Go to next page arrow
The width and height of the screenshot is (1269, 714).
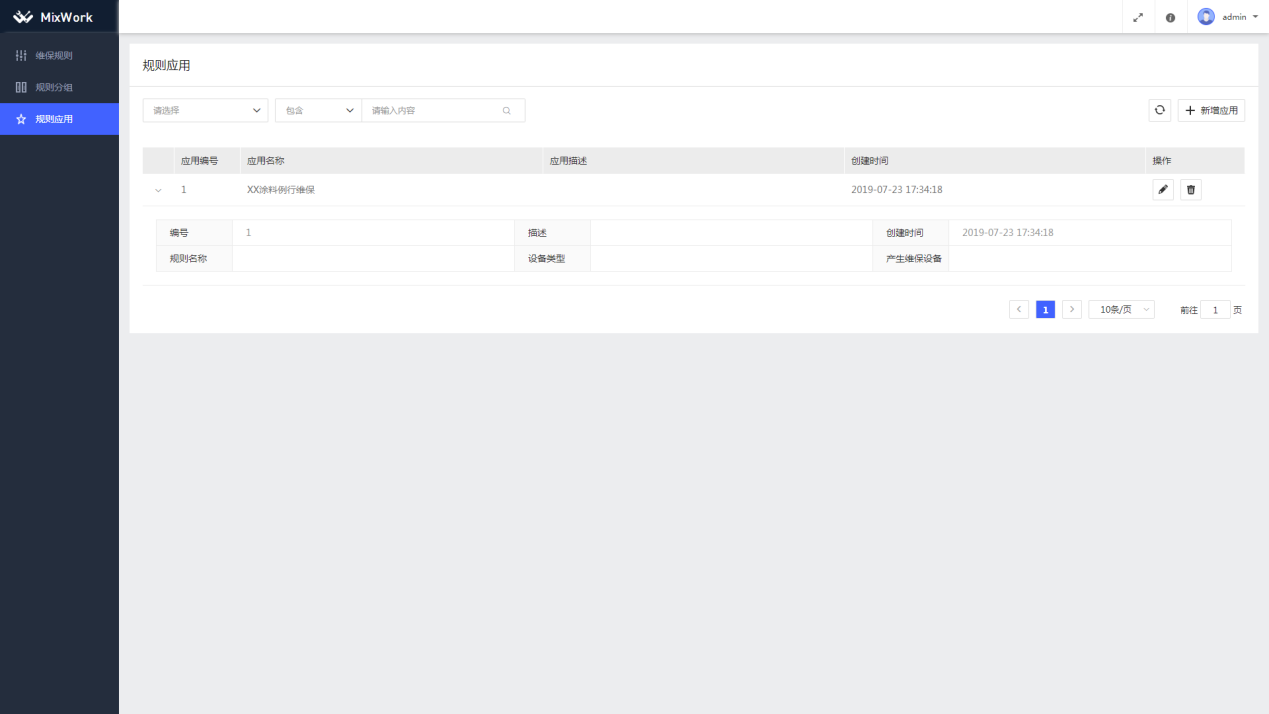coord(1071,310)
